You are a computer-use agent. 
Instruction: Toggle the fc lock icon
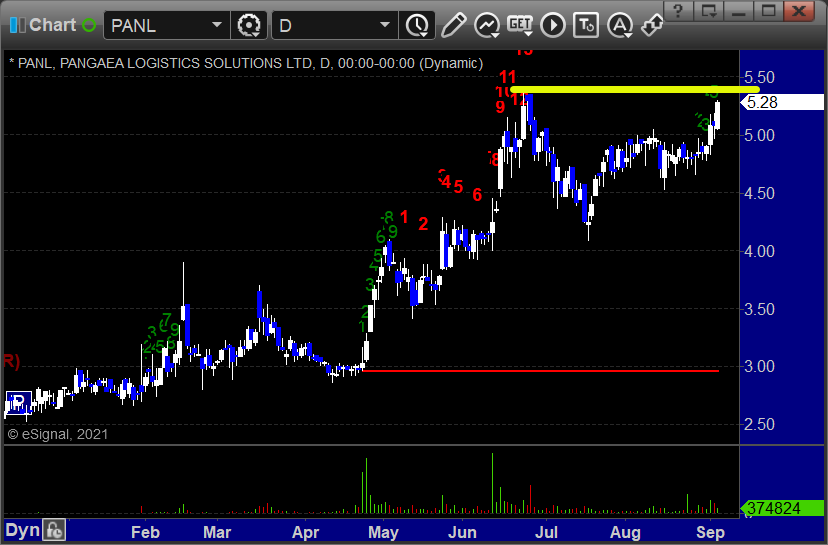tap(54, 530)
